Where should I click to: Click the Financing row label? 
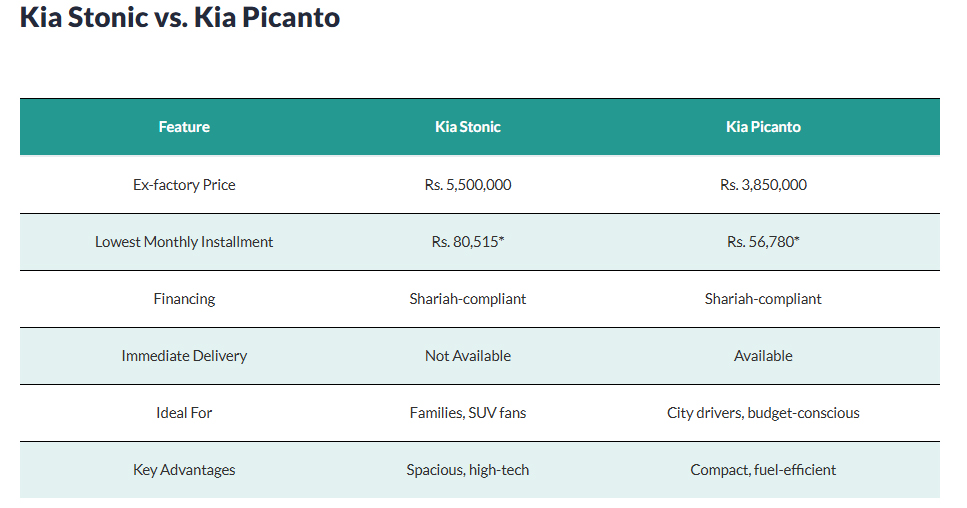click(184, 299)
